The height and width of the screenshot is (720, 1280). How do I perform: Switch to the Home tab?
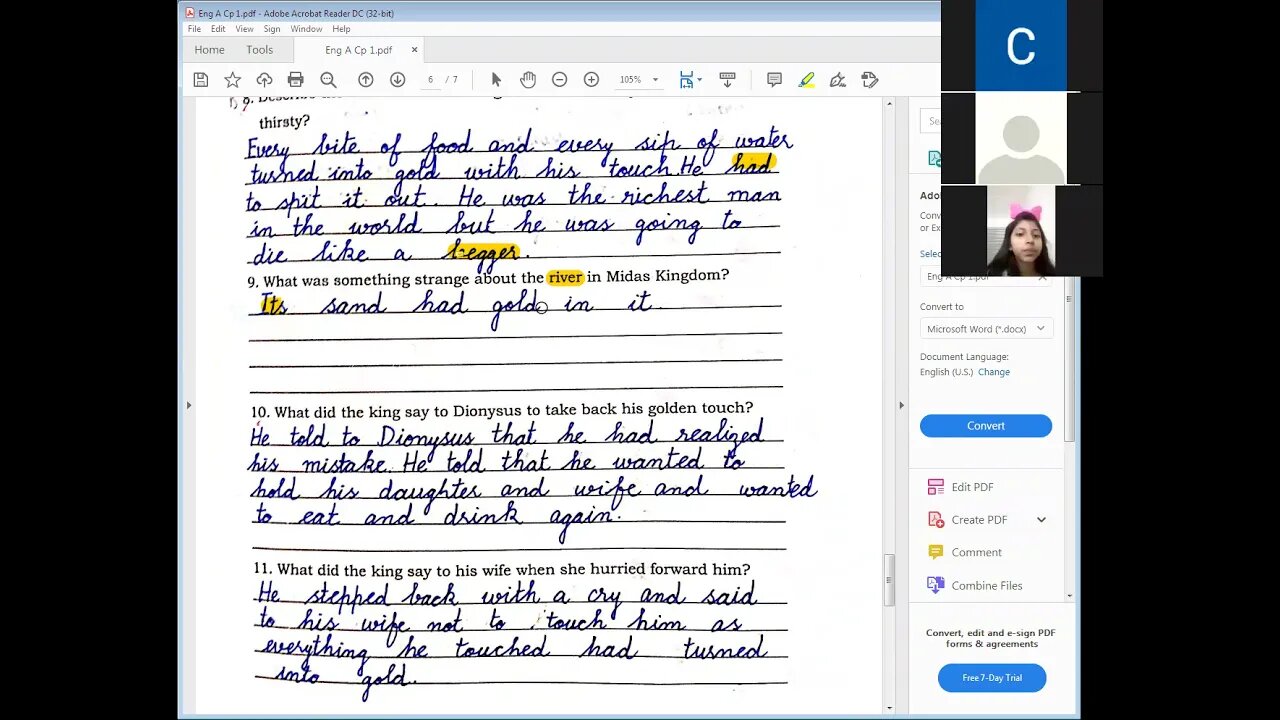(x=210, y=50)
